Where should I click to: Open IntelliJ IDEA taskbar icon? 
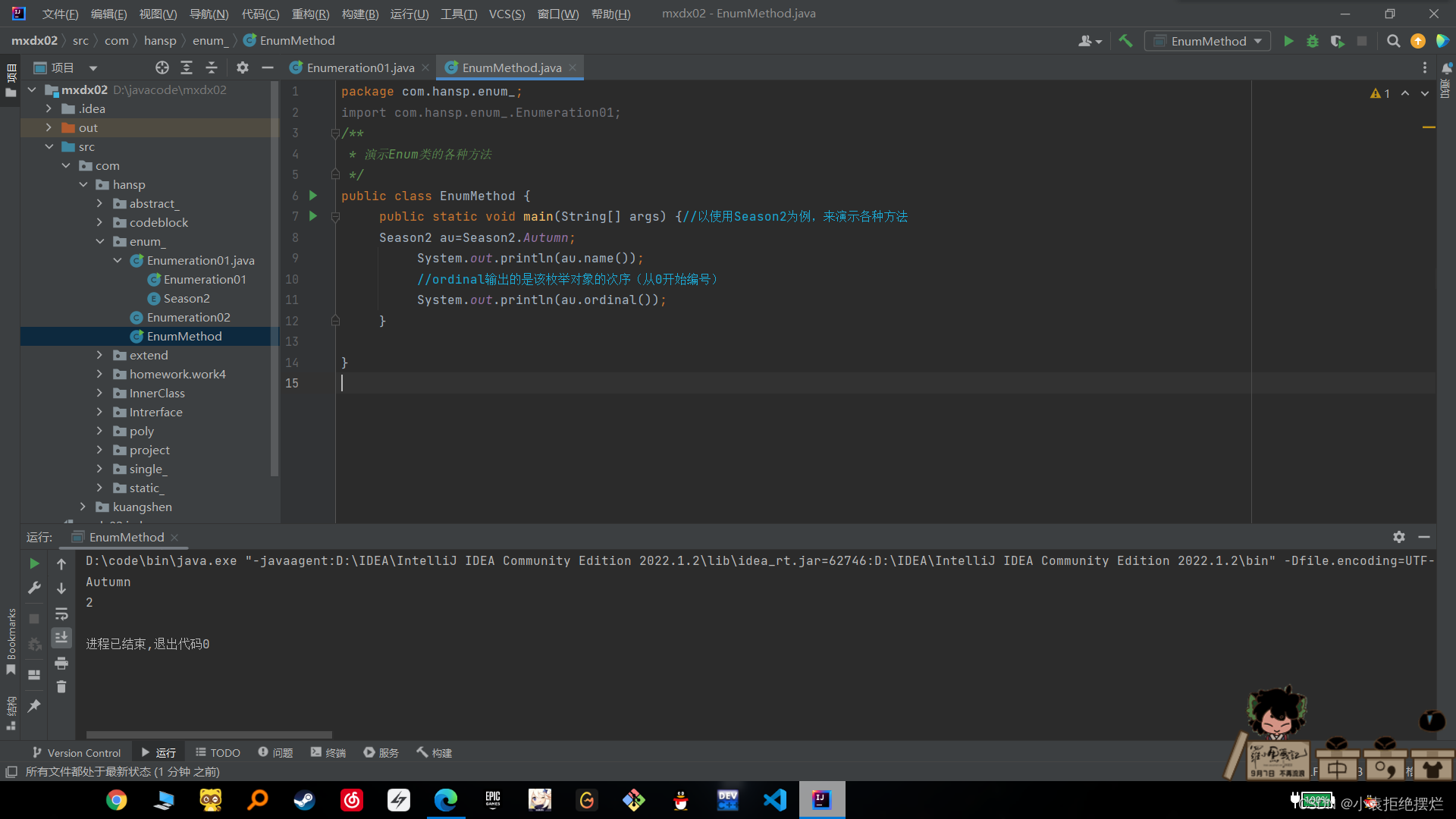pos(822,800)
